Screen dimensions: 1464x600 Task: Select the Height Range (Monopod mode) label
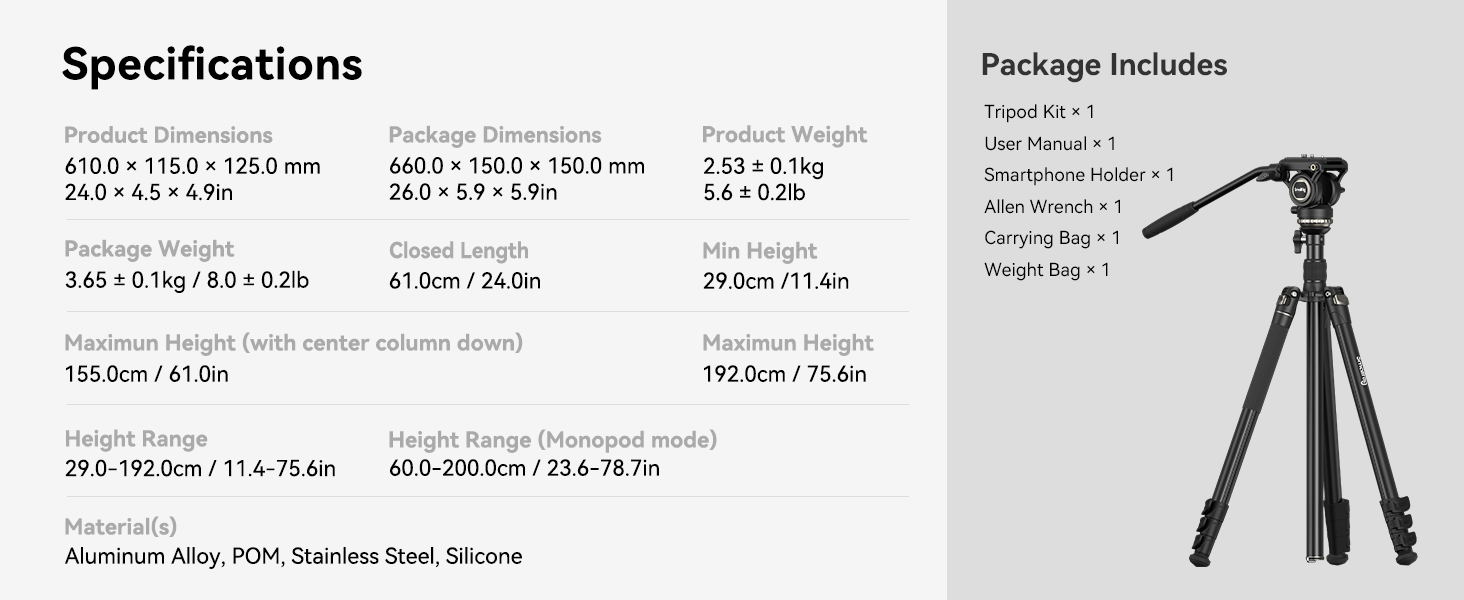click(x=552, y=439)
